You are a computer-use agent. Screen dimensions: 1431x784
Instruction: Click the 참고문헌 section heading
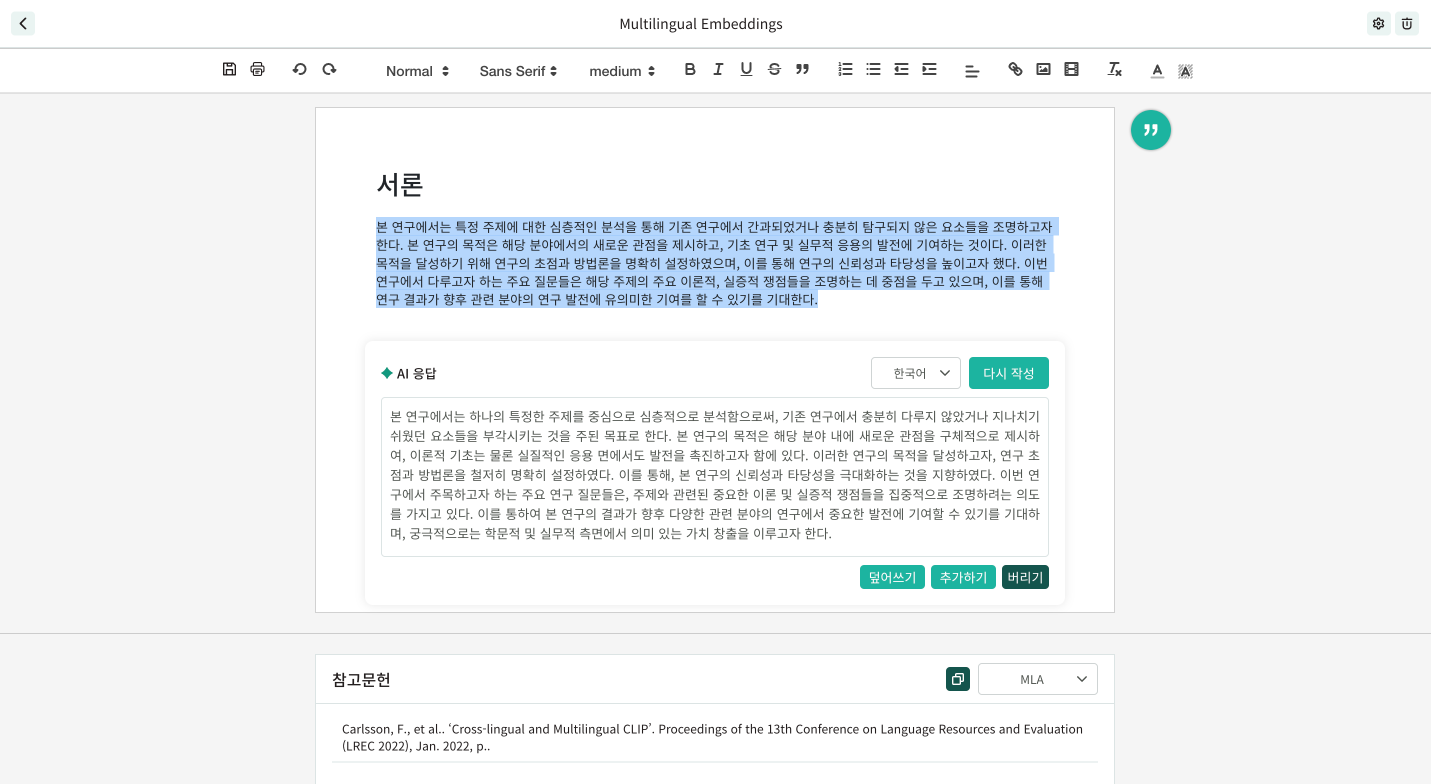click(361, 679)
